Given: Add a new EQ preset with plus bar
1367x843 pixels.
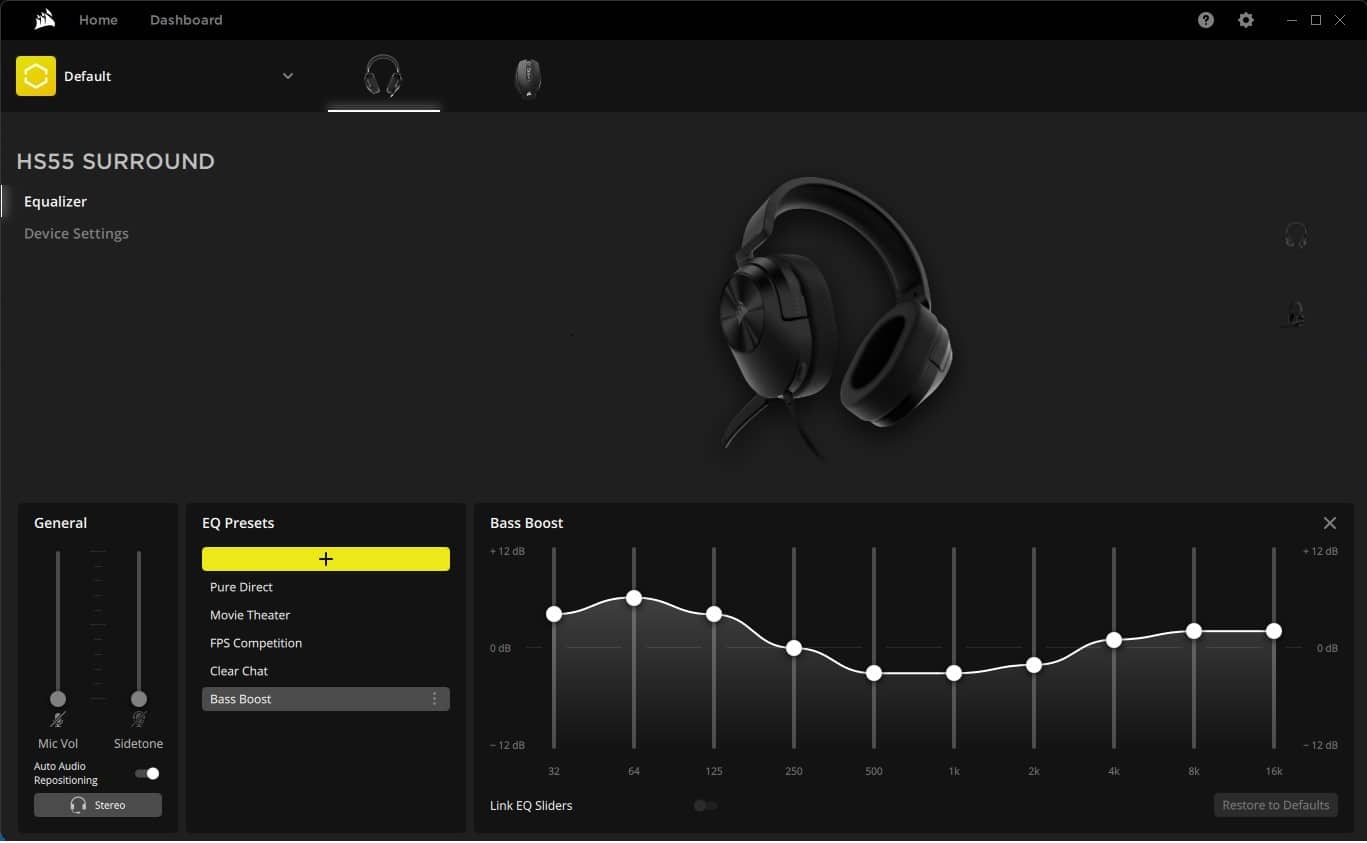Looking at the screenshot, I should pyautogui.click(x=326, y=559).
